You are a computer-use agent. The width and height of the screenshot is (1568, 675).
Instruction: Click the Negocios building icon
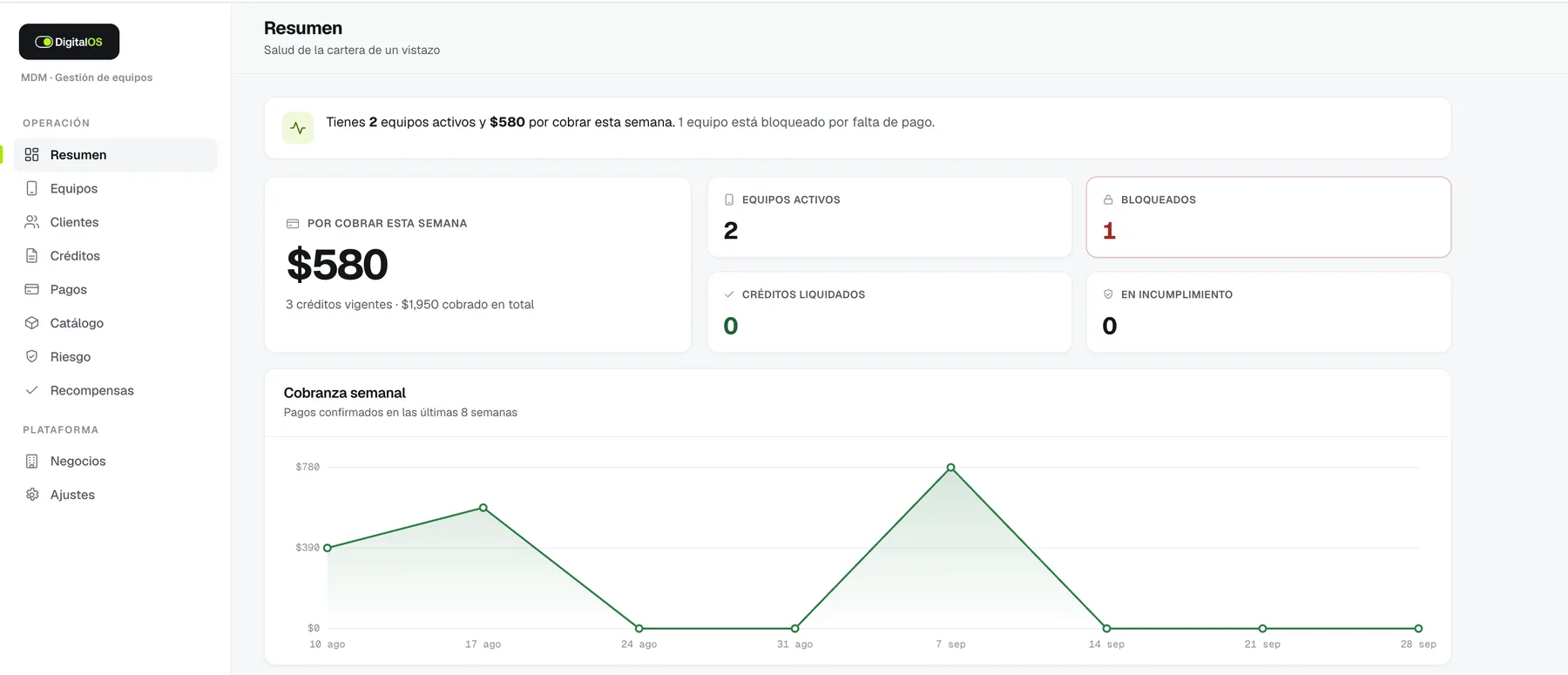[x=32, y=461]
